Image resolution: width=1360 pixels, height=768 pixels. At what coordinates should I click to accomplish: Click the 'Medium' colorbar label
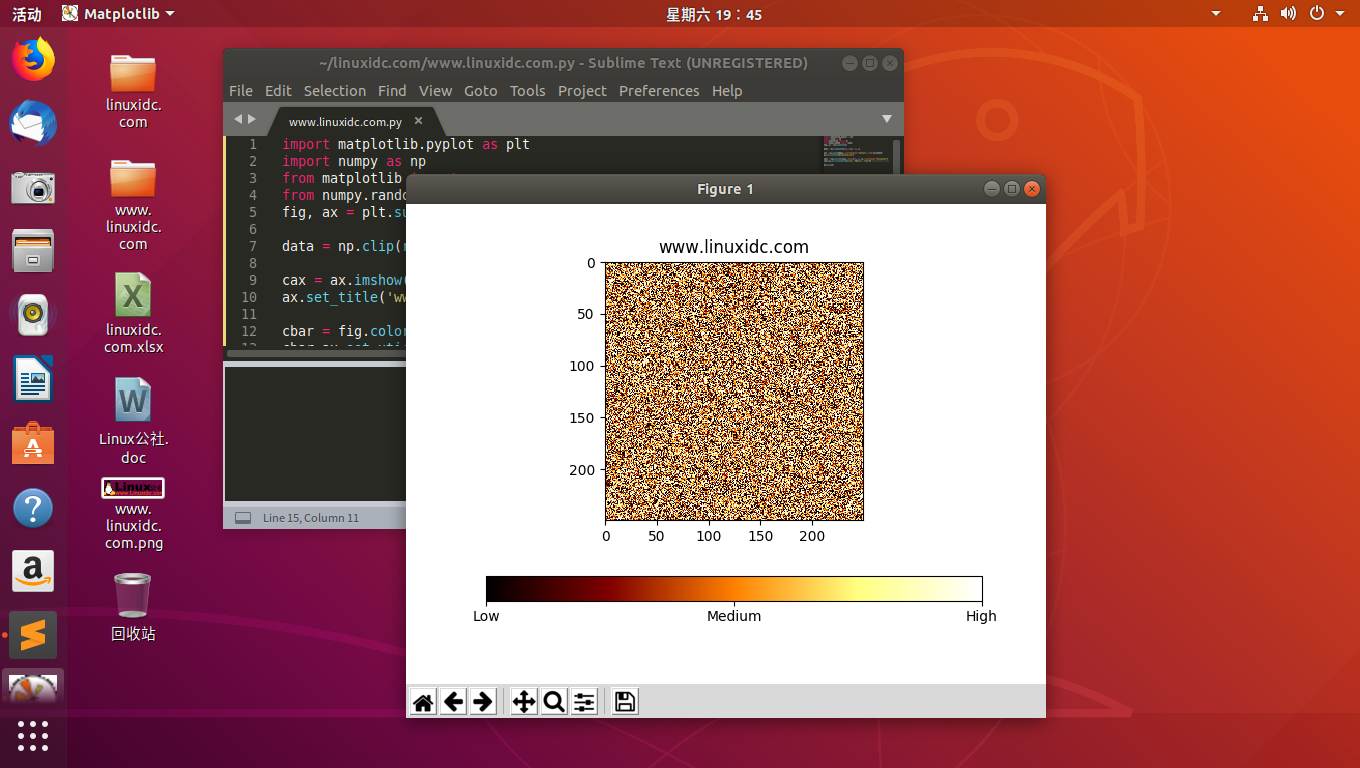(x=734, y=616)
